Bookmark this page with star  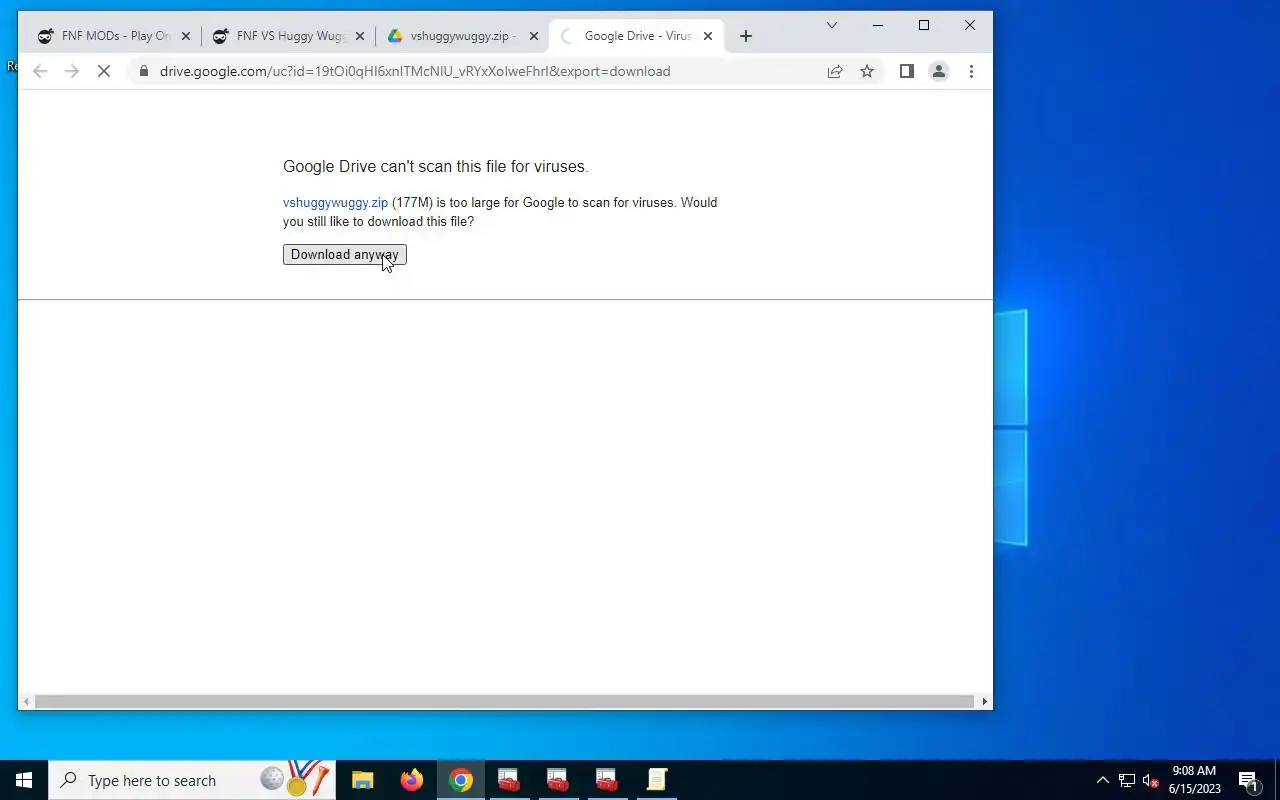[x=867, y=71]
